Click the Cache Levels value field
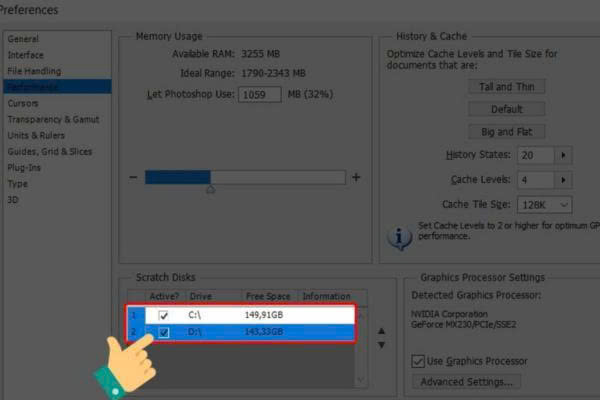 pos(535,180)
